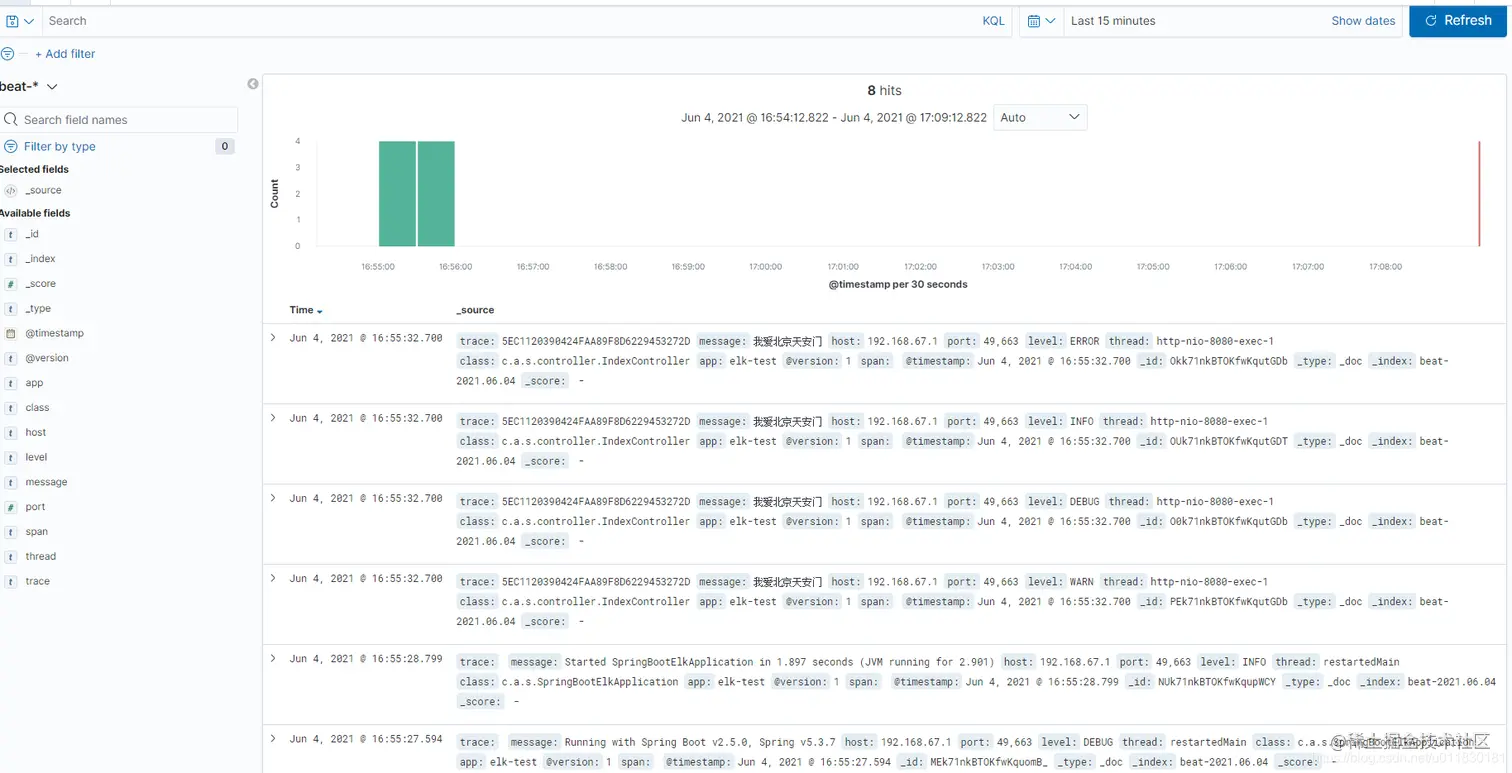Collapse the field sidebar with the arrow icon
1512x773 pixels.
coord(253,84)
